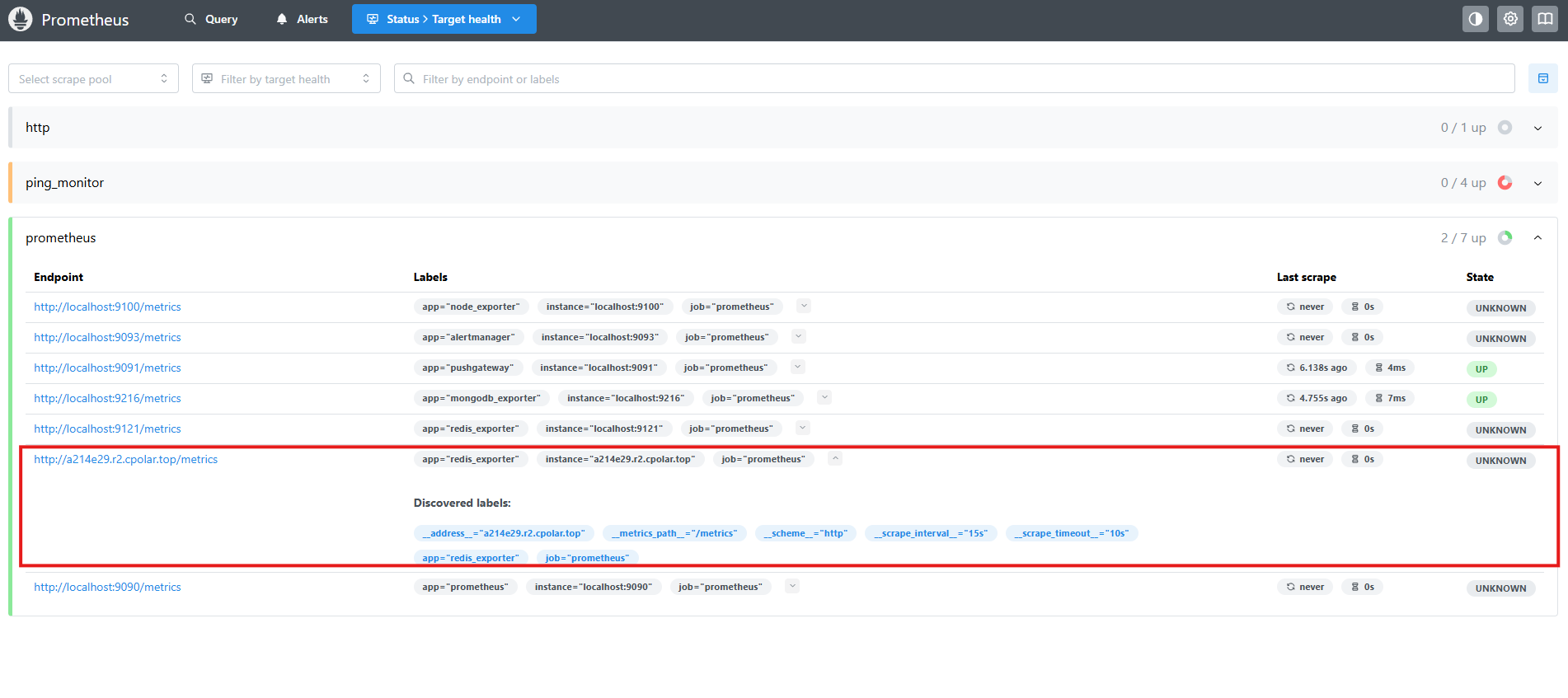Image resolution: width=1568 pixels, height=698 pixels.
Task: Focus the Filter by endpoint or labels field
Action: [954, 78]
